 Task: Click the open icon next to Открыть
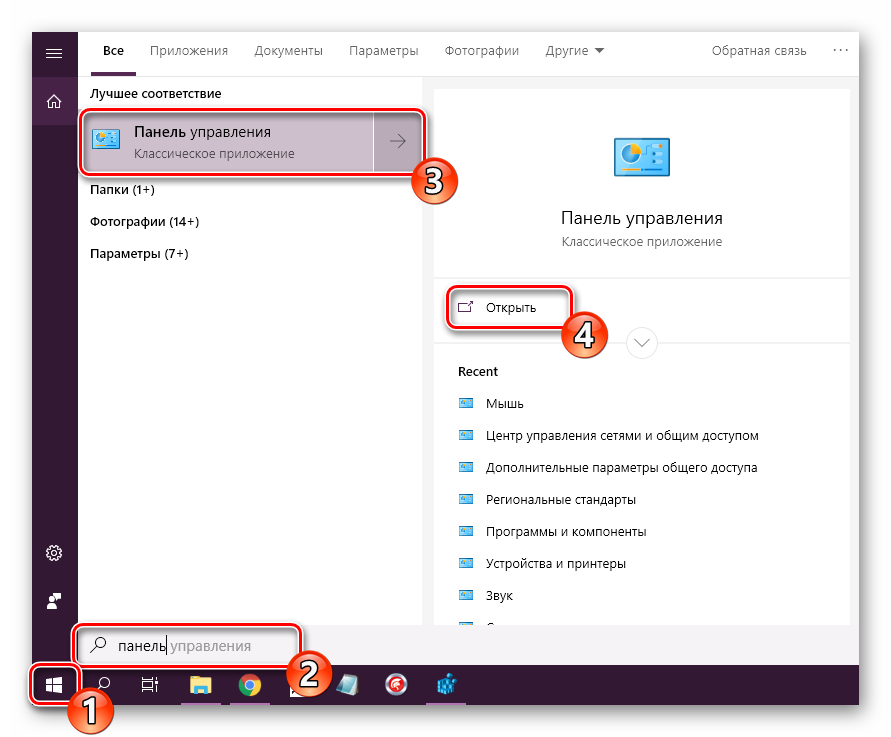click(465, 307)
